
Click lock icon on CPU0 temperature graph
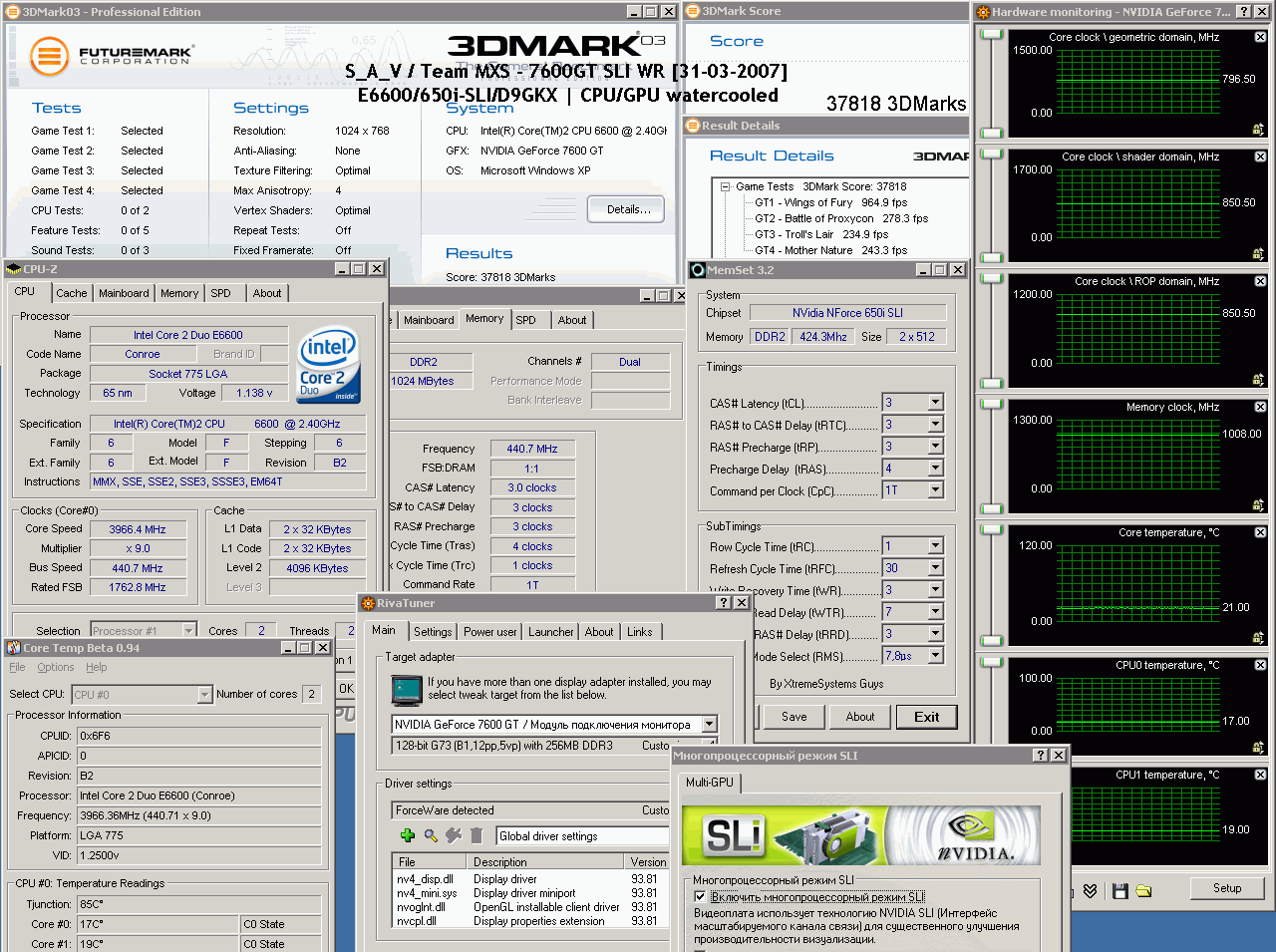1258,748
